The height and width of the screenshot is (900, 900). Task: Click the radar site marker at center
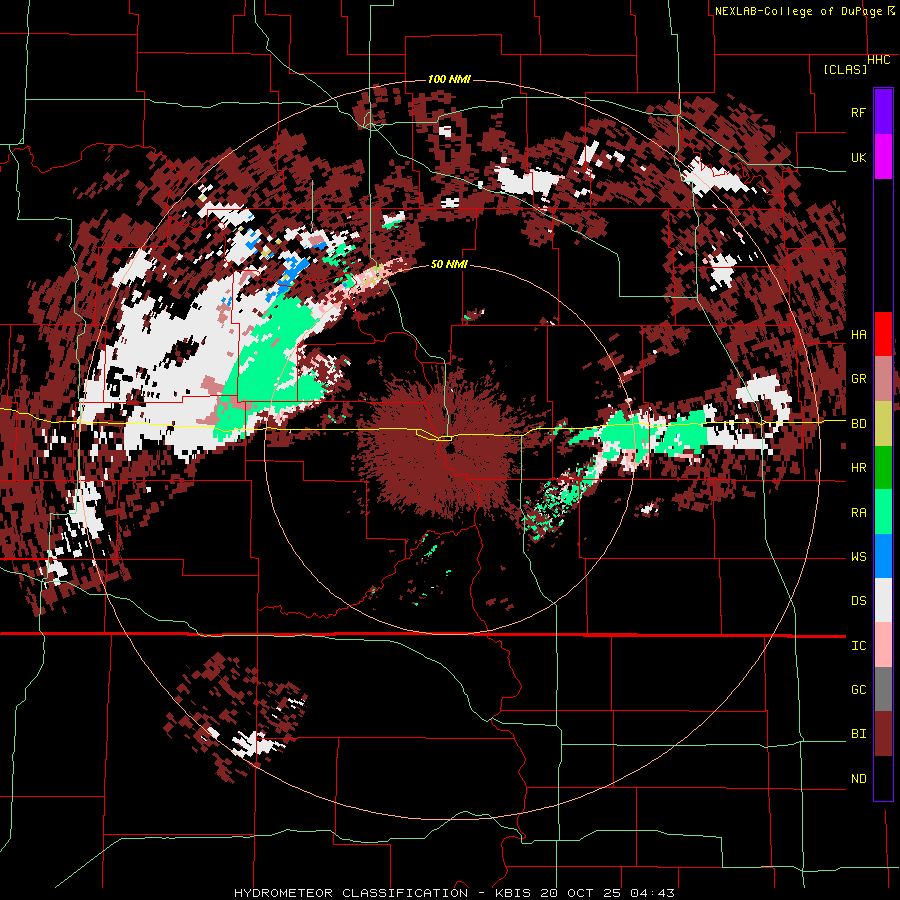(451, 448)
